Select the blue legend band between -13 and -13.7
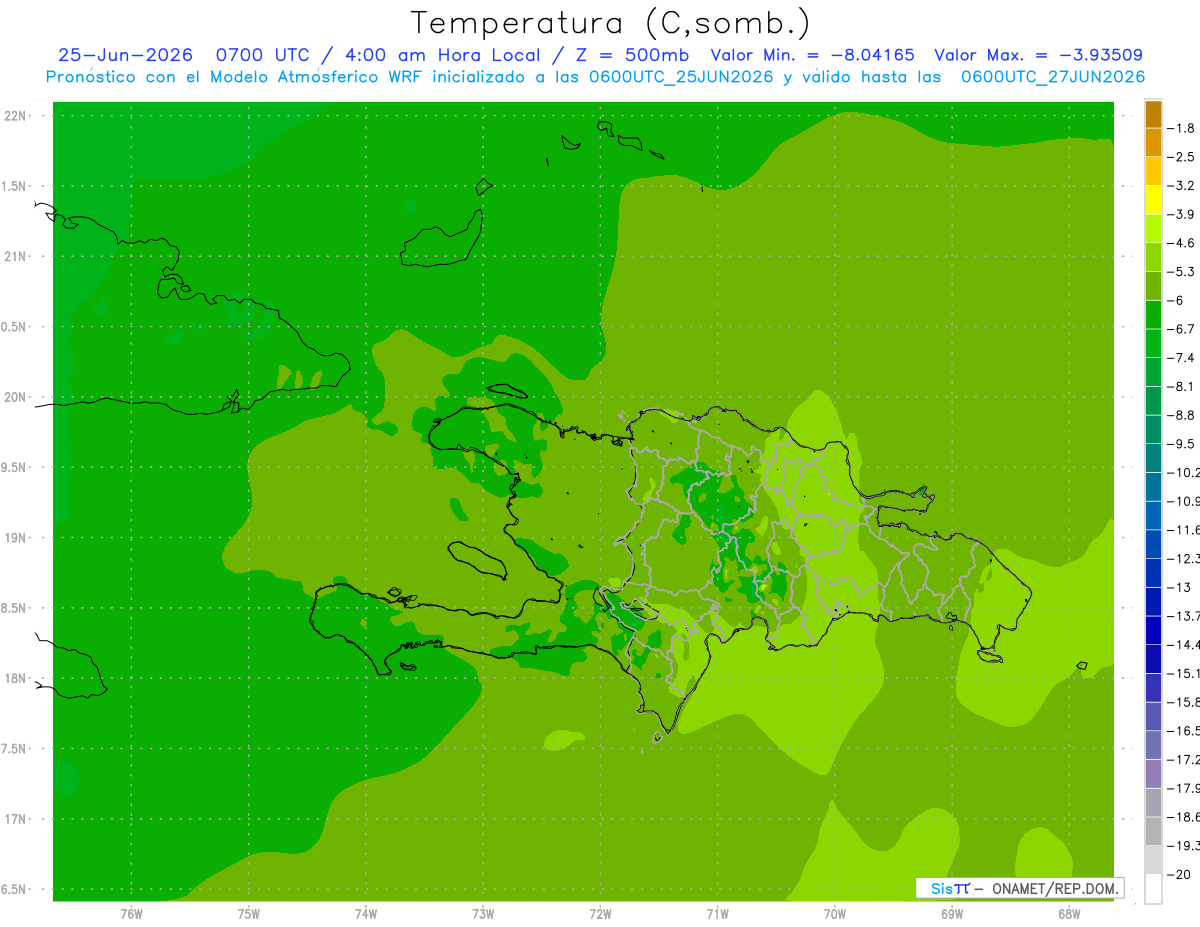 coord(1153,601)
